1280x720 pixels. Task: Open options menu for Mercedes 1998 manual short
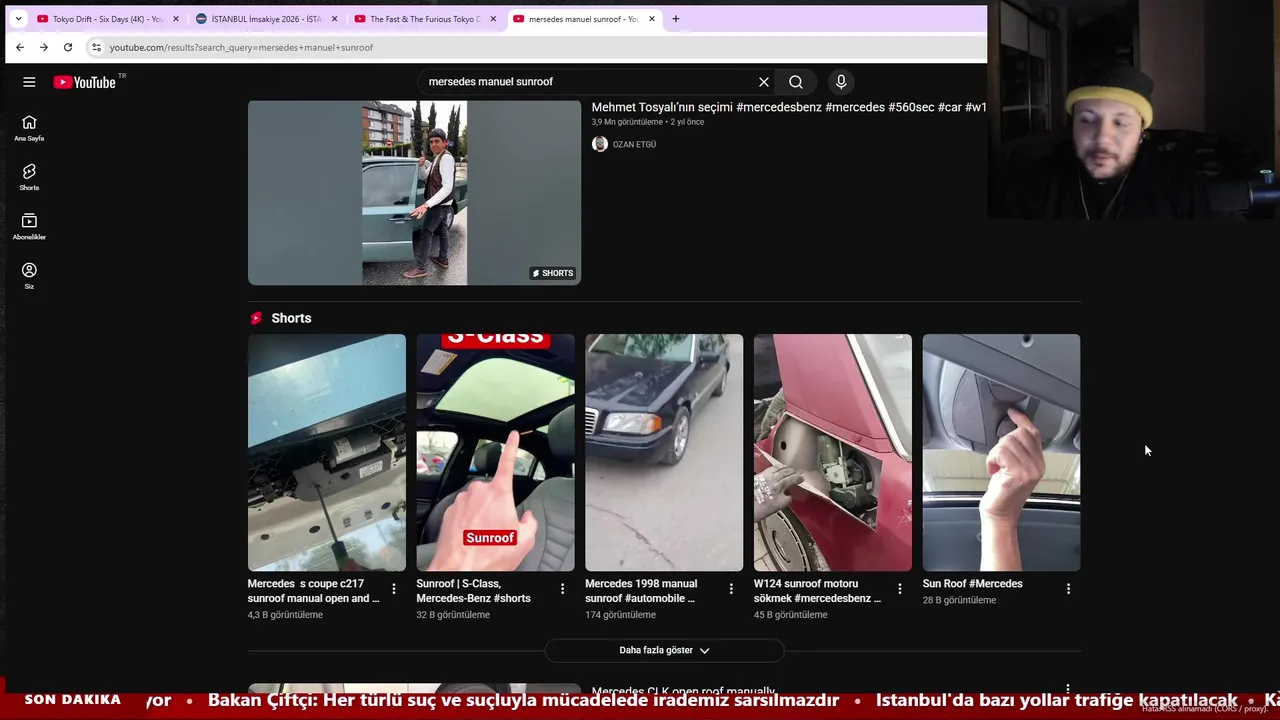coord(731,589)
